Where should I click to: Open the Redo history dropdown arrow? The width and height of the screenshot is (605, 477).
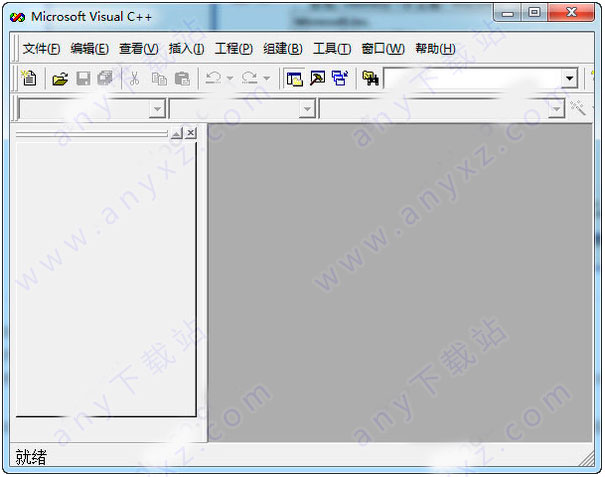tap(266, 78)
